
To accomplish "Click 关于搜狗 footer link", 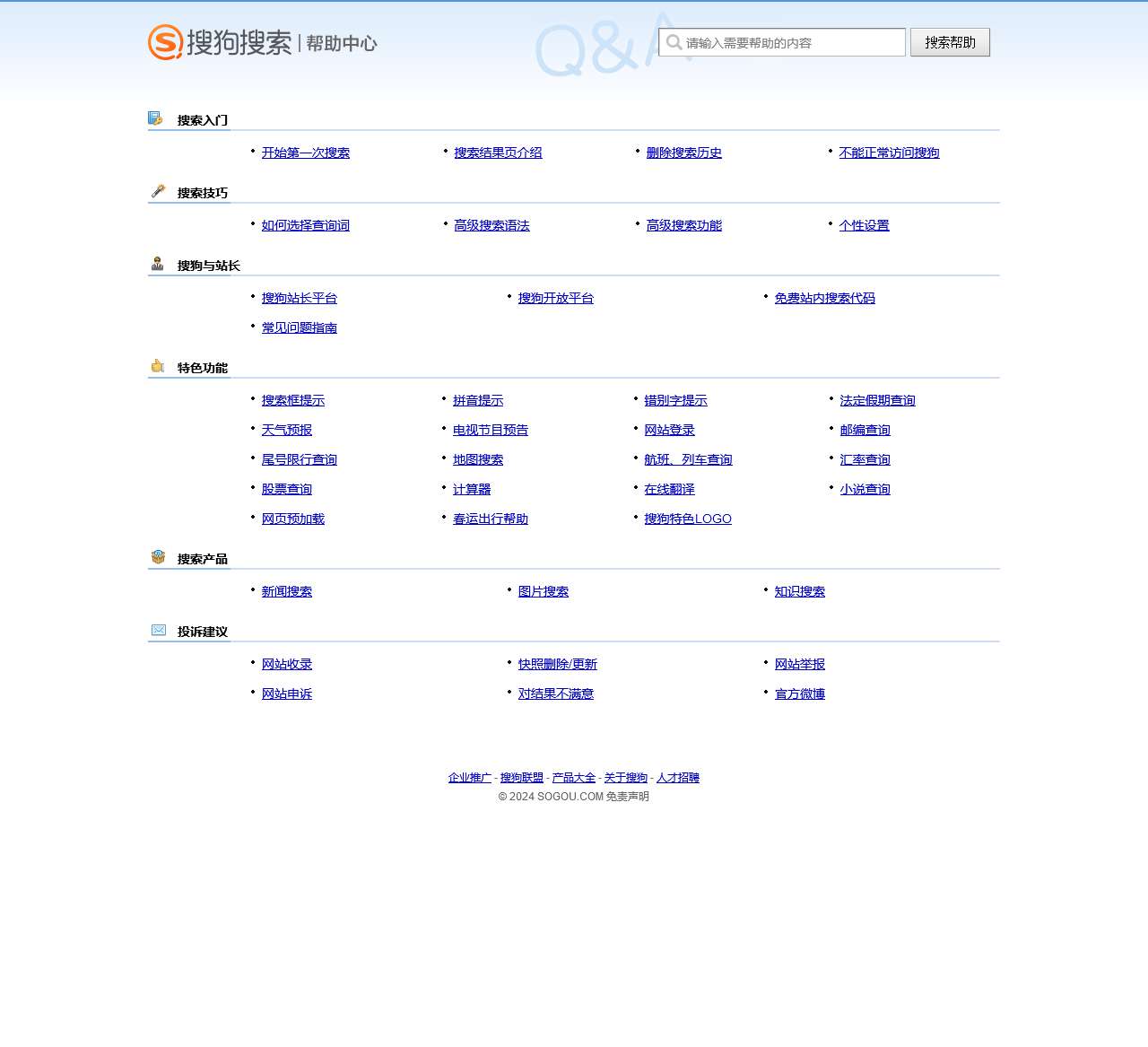I will pyautogui.click(x=626, y=778).
